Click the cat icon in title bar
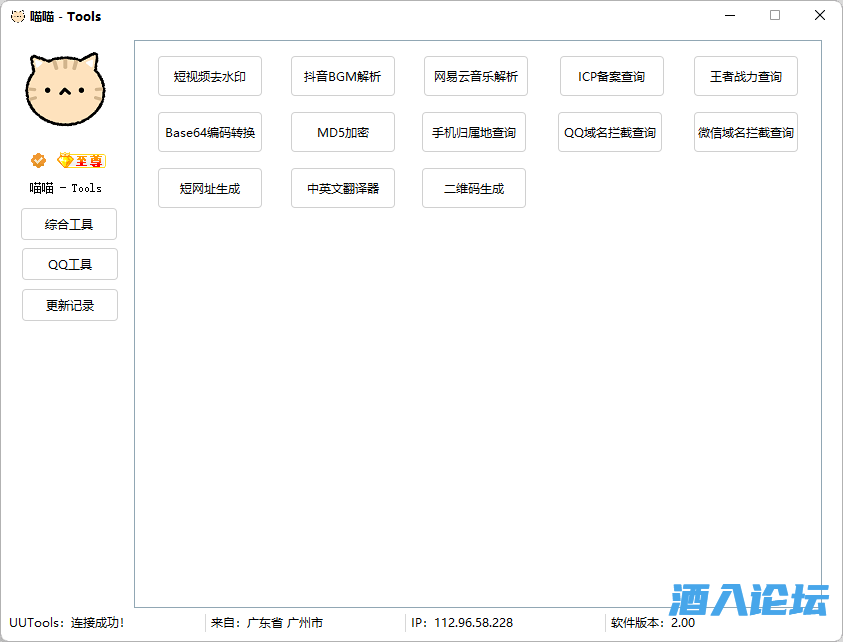Screen dimensions: 843x642 [x=17, y=16]
